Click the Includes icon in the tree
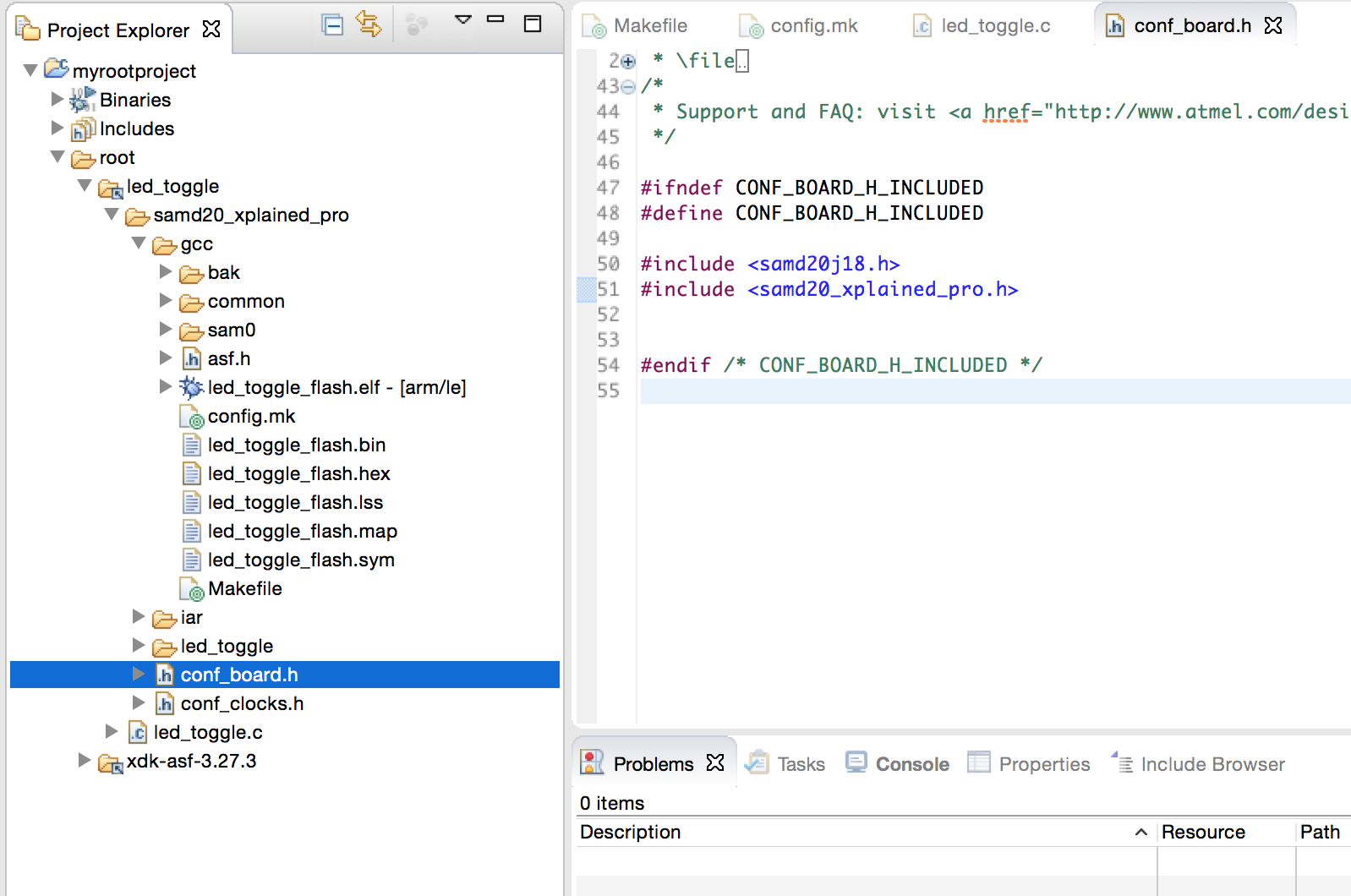The image size is (1351, 896). pos(83,128)
